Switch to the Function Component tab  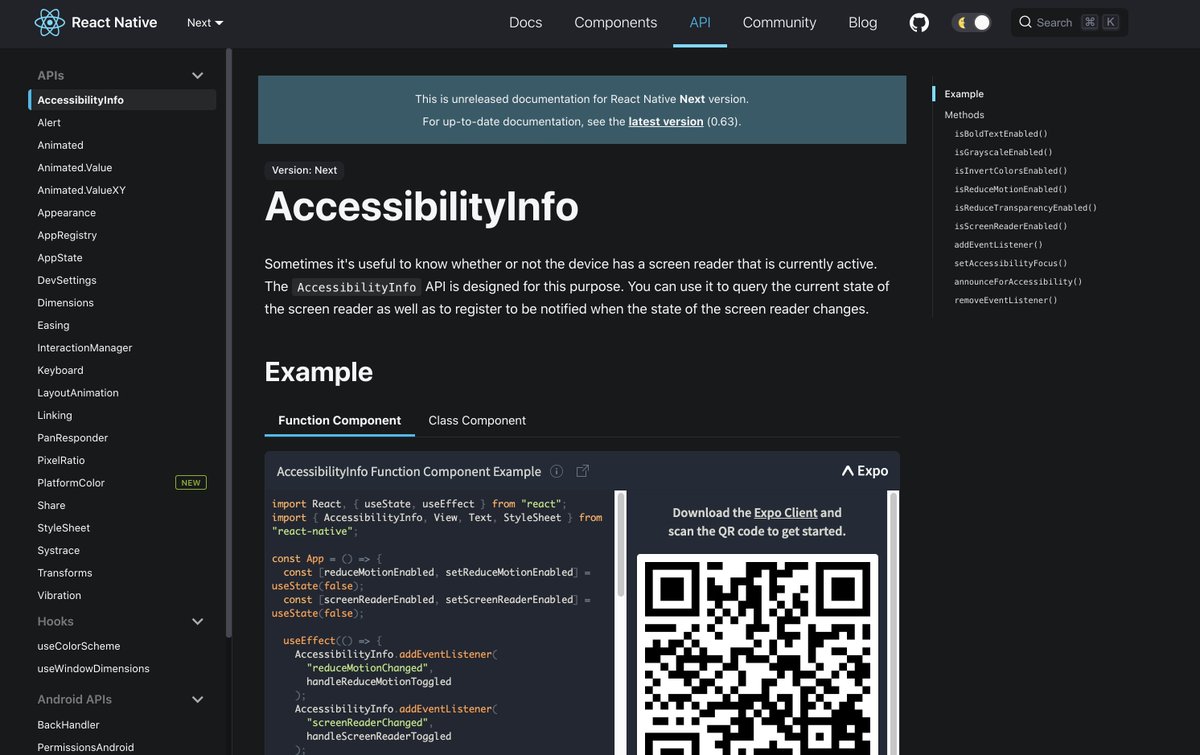[340, 420]
